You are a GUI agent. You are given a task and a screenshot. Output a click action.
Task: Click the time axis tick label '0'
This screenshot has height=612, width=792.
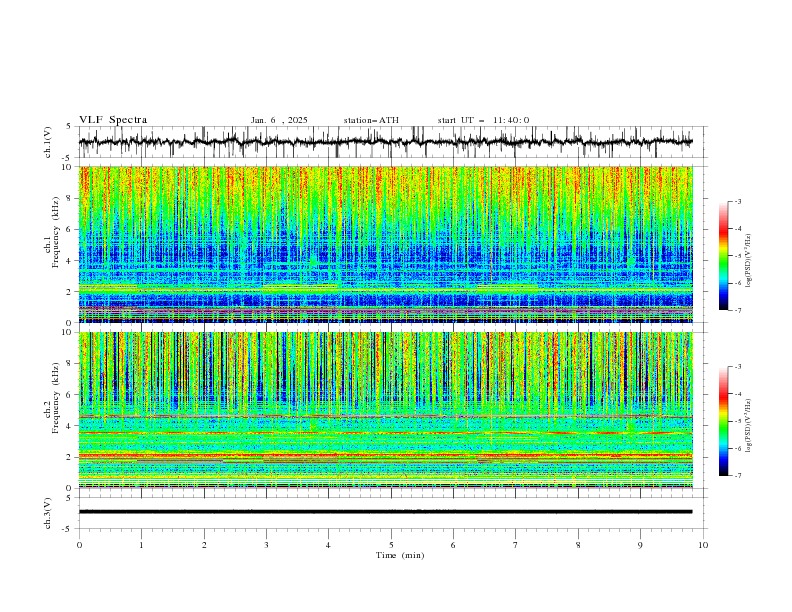(x=79, y=545)
